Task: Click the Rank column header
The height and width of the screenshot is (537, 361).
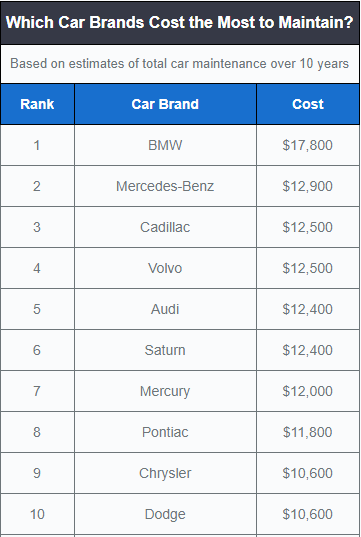Action: coord(37,104)
